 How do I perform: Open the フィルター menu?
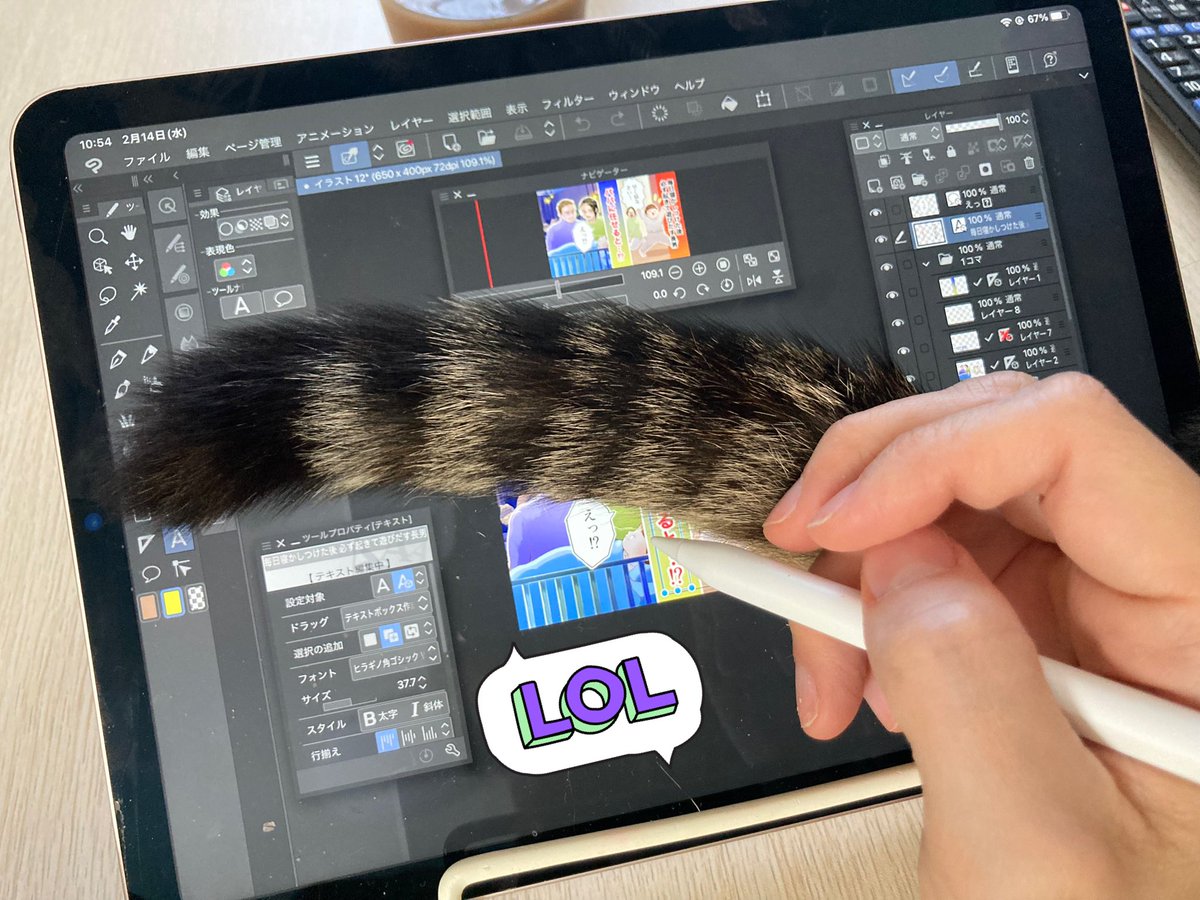coord(568,101)
